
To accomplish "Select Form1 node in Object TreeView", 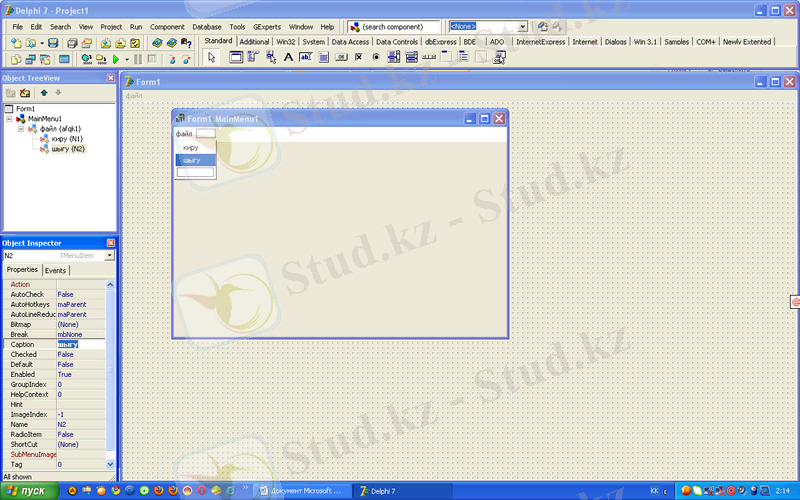I will 25,109.
